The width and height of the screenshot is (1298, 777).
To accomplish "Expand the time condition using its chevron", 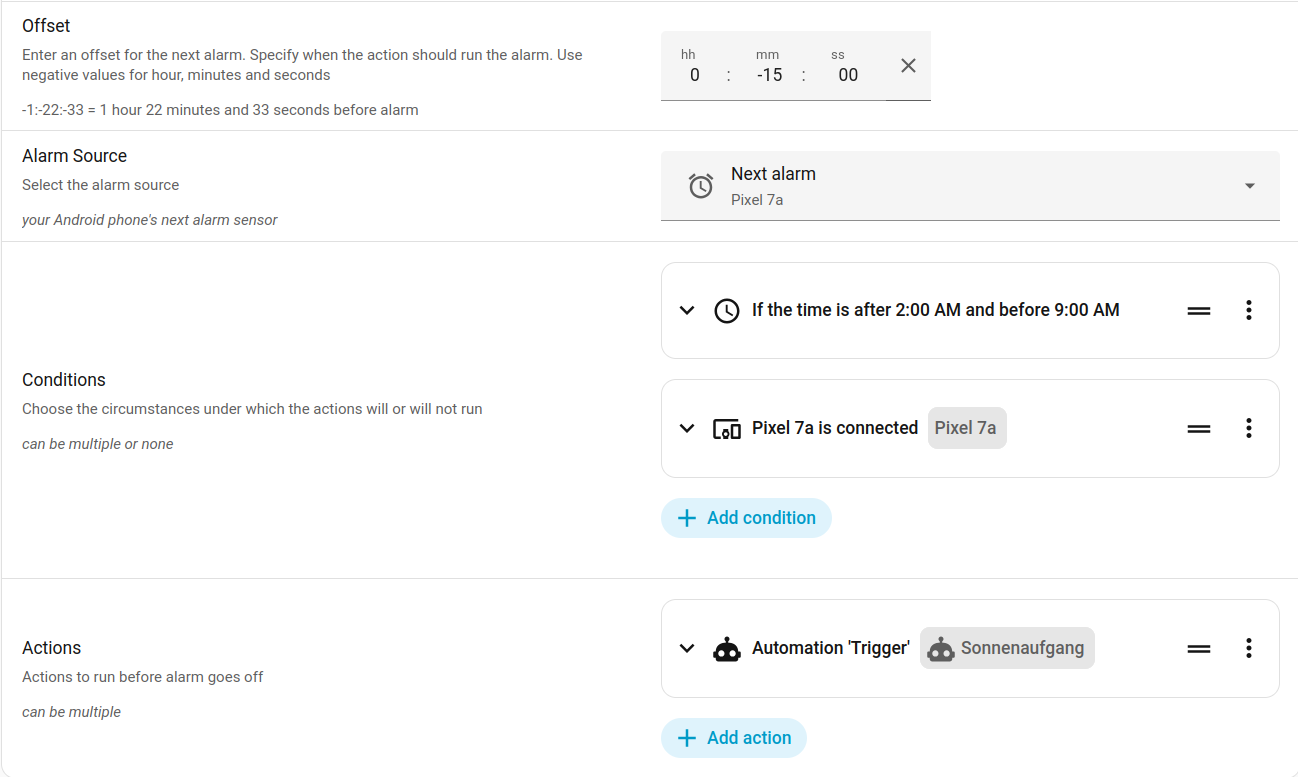I will point(687,311).
